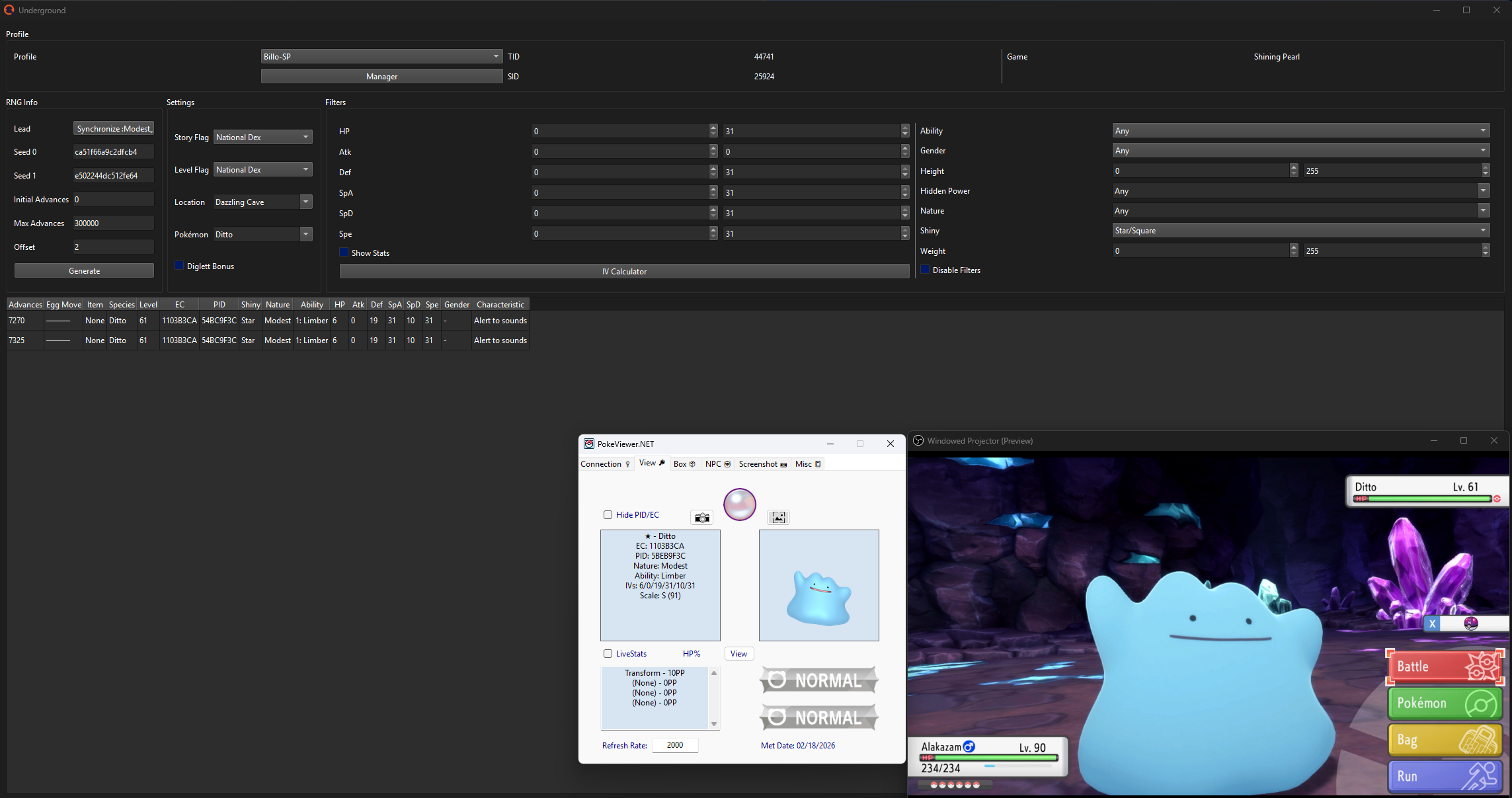Image resolution: width=1512 pixels, height=798 pixels.
Task: Click the pearl orb icon
Action: (x=739, y=505)
